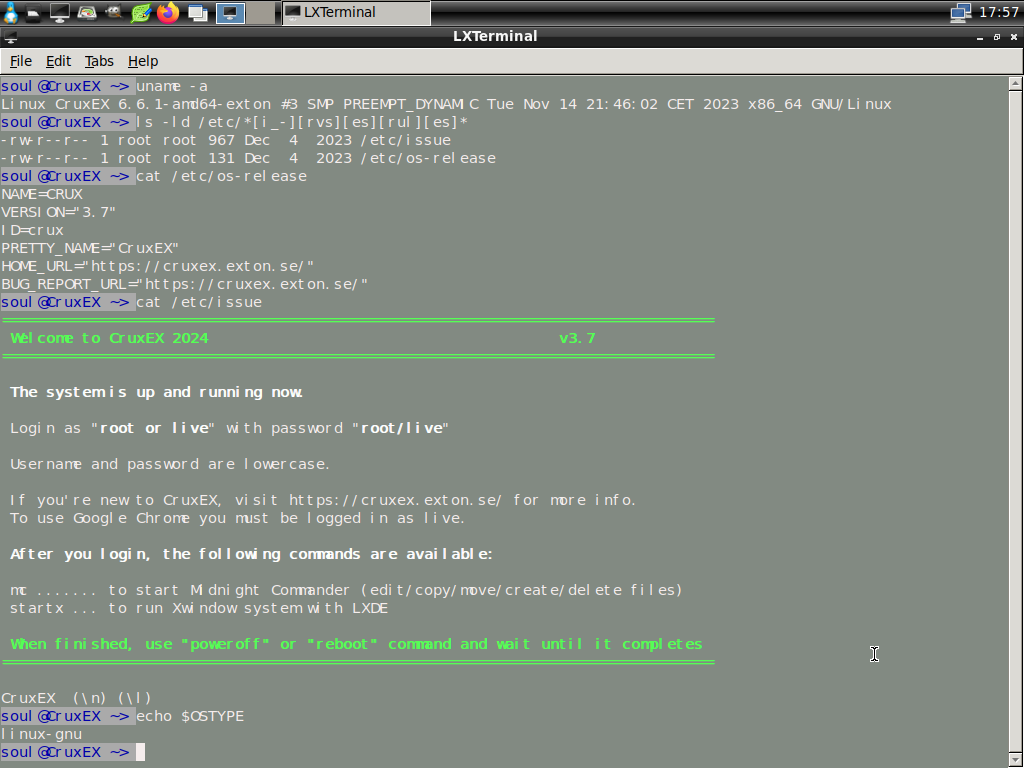Click the '/etc/issue' file listing line
The image size is (1024, 768).
tap(226, 140)
